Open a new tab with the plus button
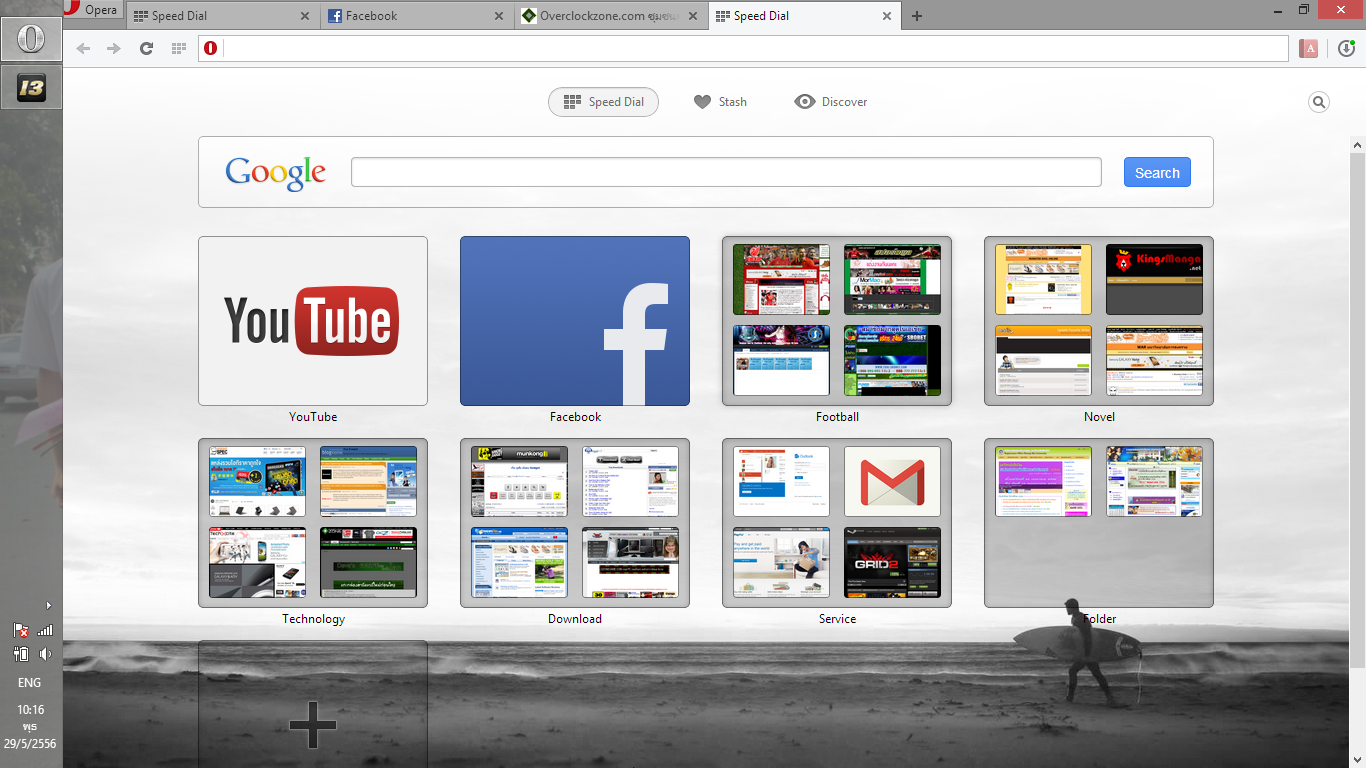Image resolution: width=1366 pixels, height=768 pixels. tap(917, 16)
